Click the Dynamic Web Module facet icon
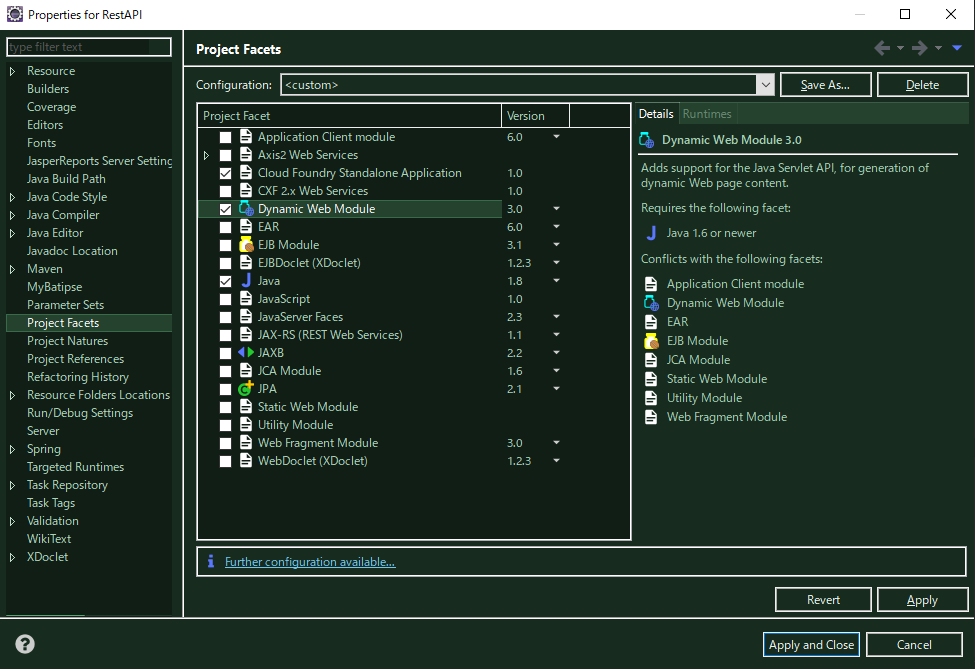 246,208
